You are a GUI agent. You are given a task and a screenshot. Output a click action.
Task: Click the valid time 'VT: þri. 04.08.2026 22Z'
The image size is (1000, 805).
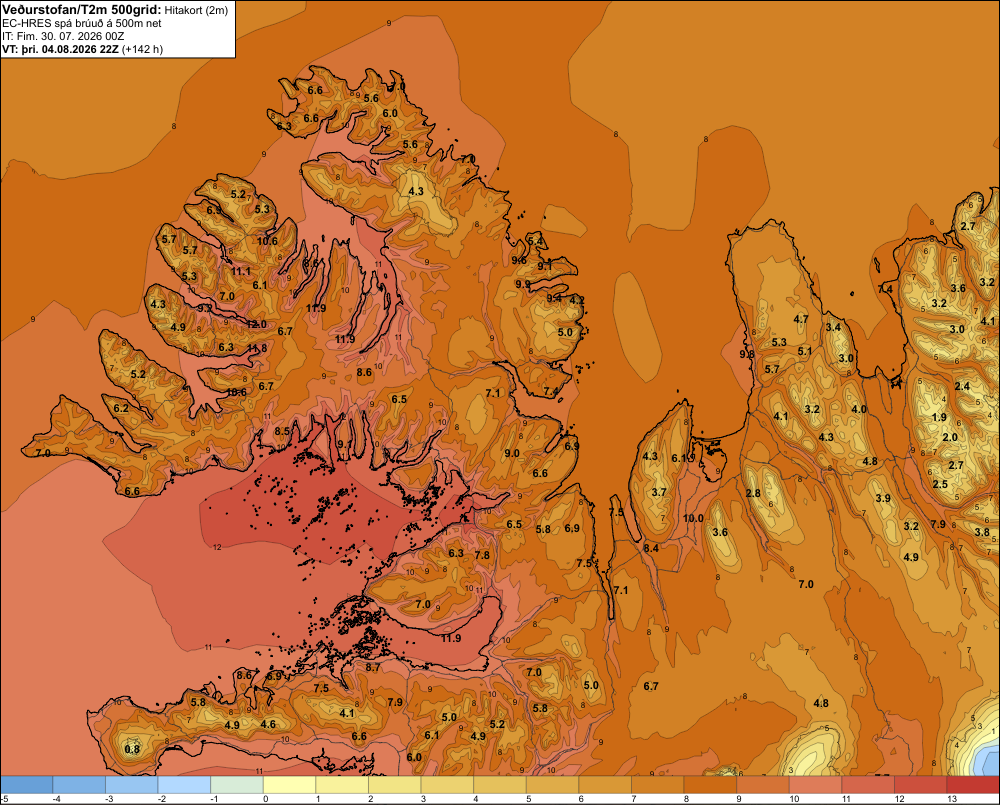60,49
